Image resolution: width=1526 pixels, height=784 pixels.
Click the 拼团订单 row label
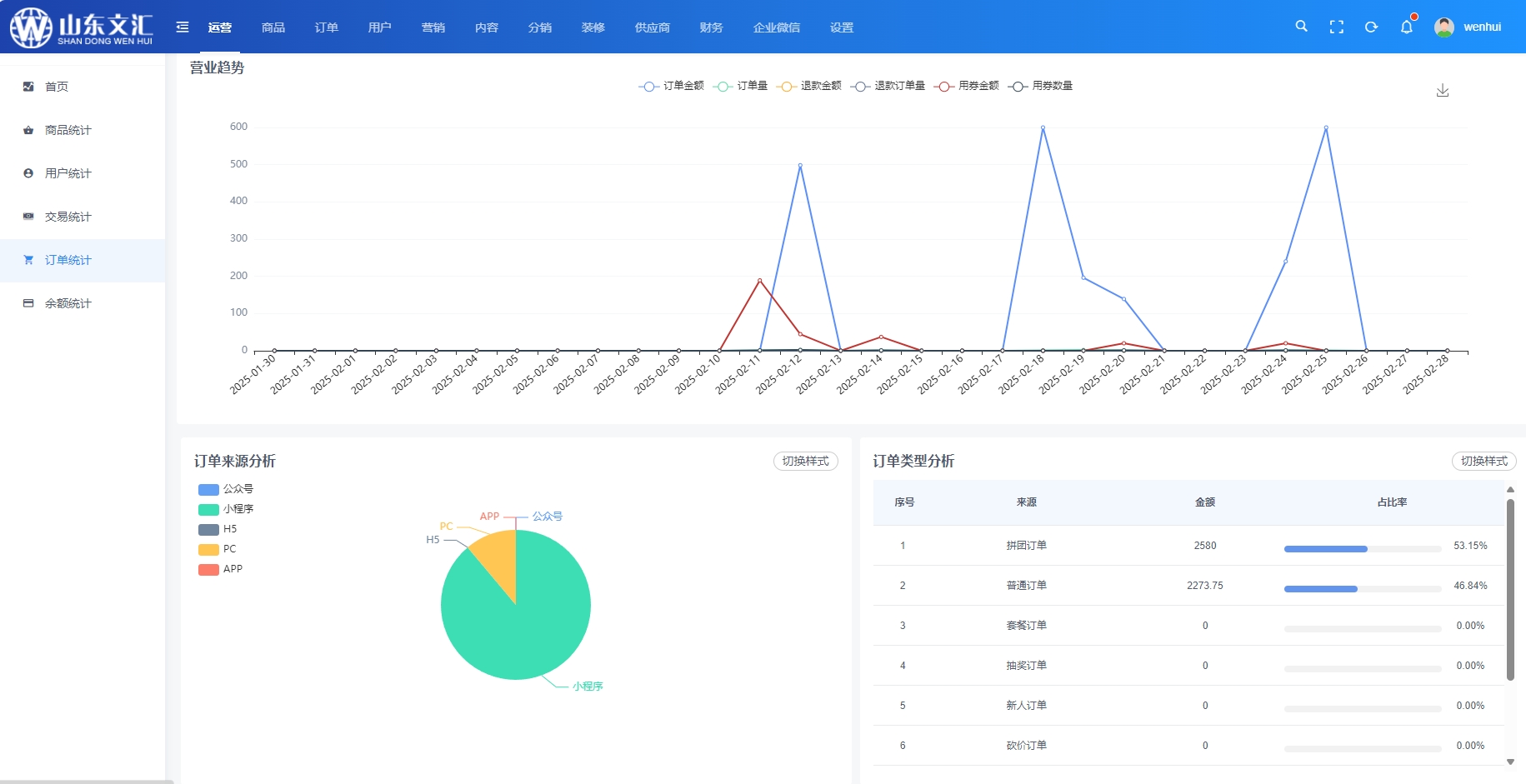point(1026,546)
